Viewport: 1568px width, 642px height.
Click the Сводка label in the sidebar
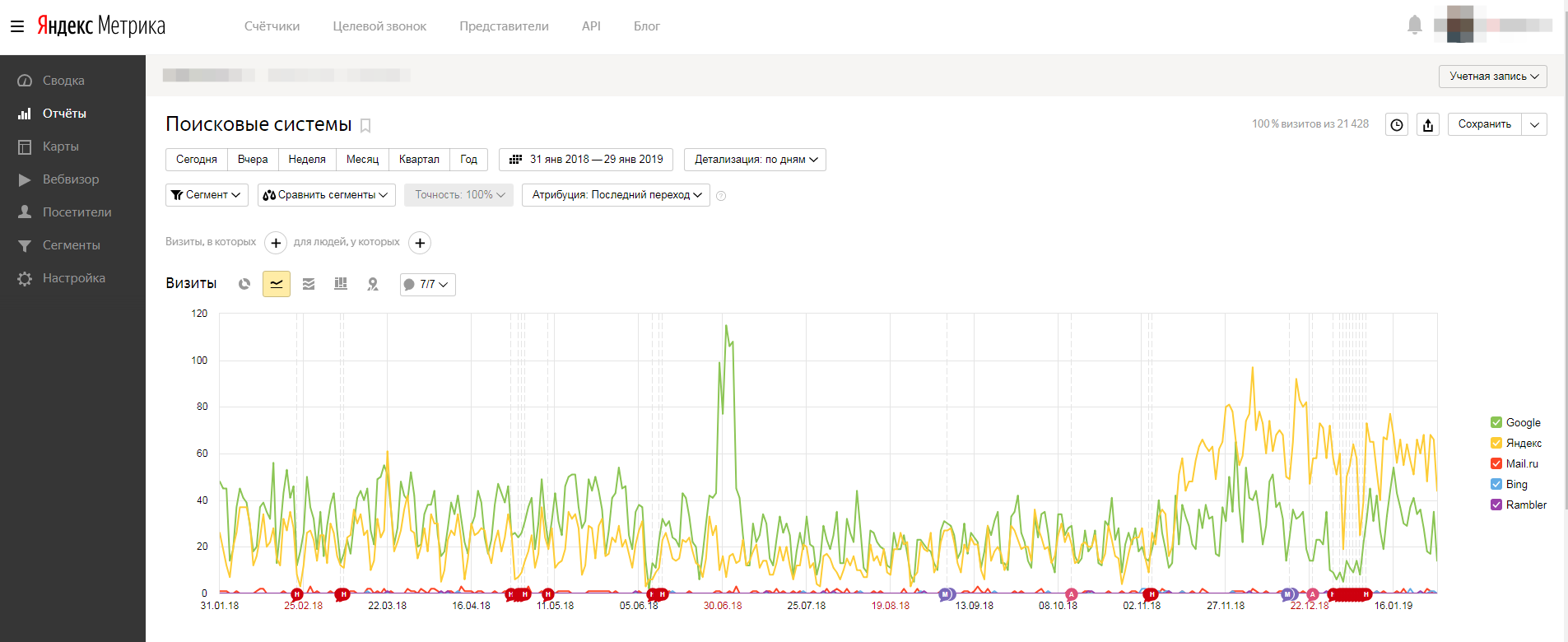[x=63, y=81]
